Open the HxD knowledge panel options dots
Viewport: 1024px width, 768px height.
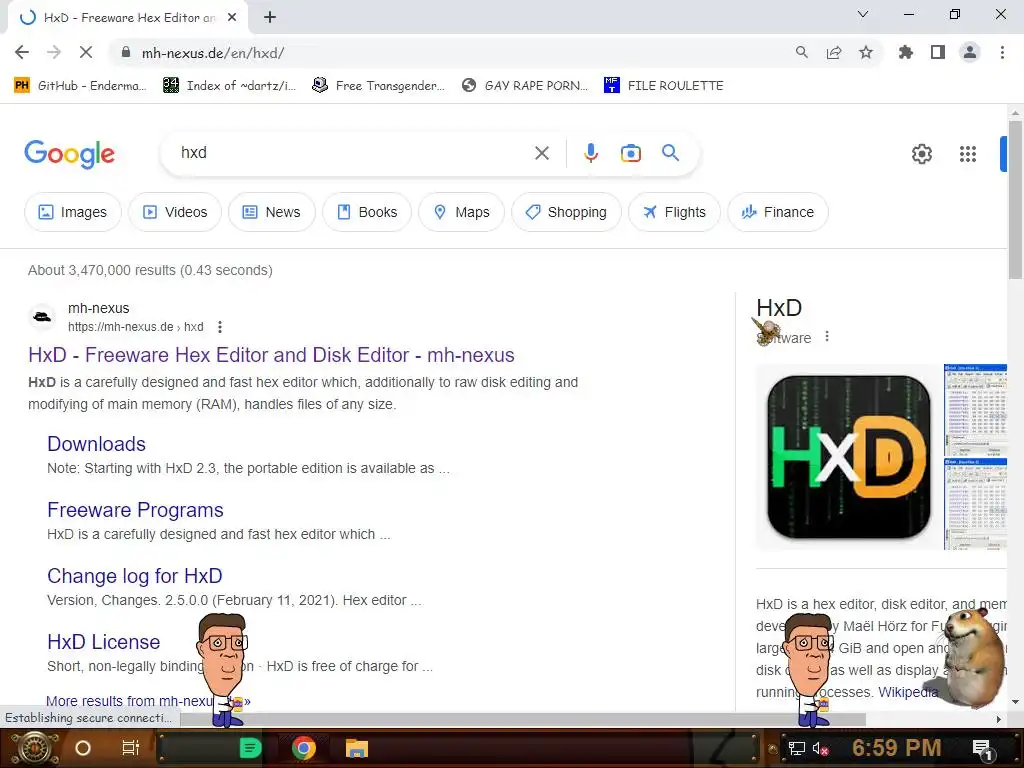827,336
